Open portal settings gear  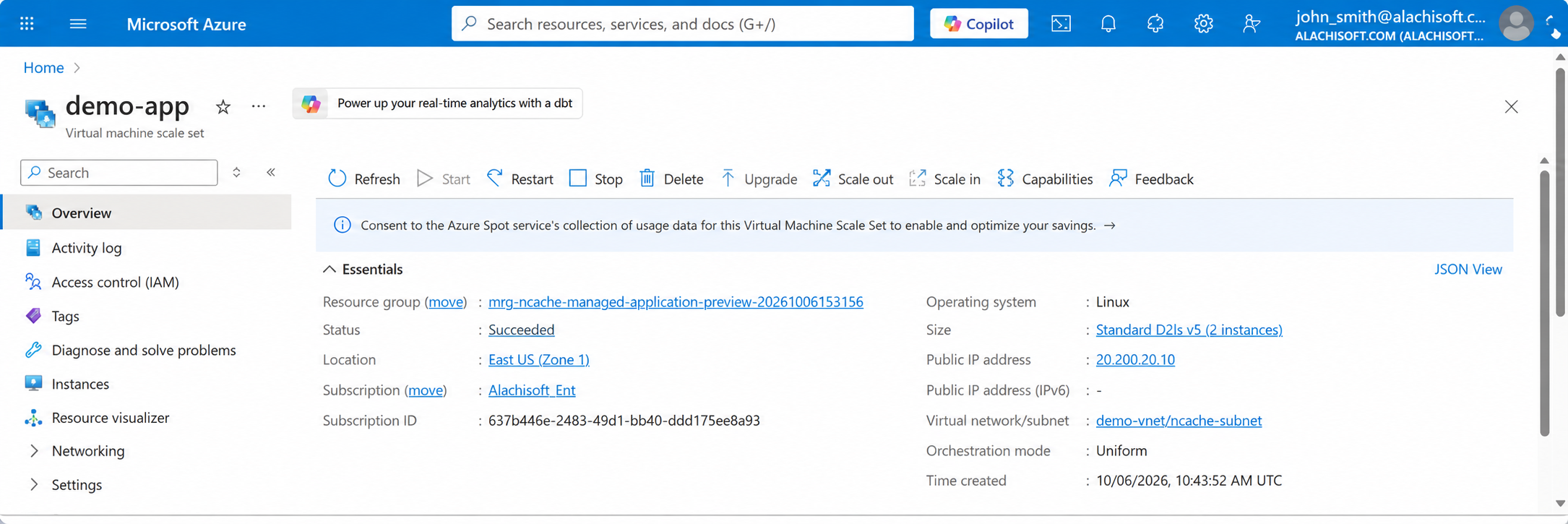[1203, 24]
